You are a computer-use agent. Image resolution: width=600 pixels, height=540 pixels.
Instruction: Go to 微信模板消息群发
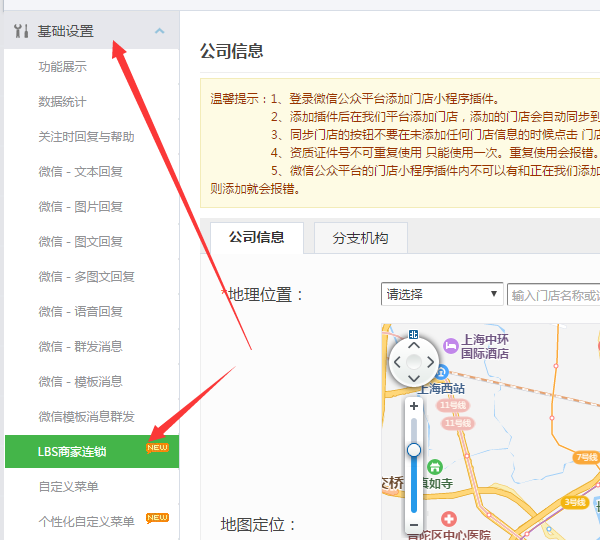click(86, 416)
